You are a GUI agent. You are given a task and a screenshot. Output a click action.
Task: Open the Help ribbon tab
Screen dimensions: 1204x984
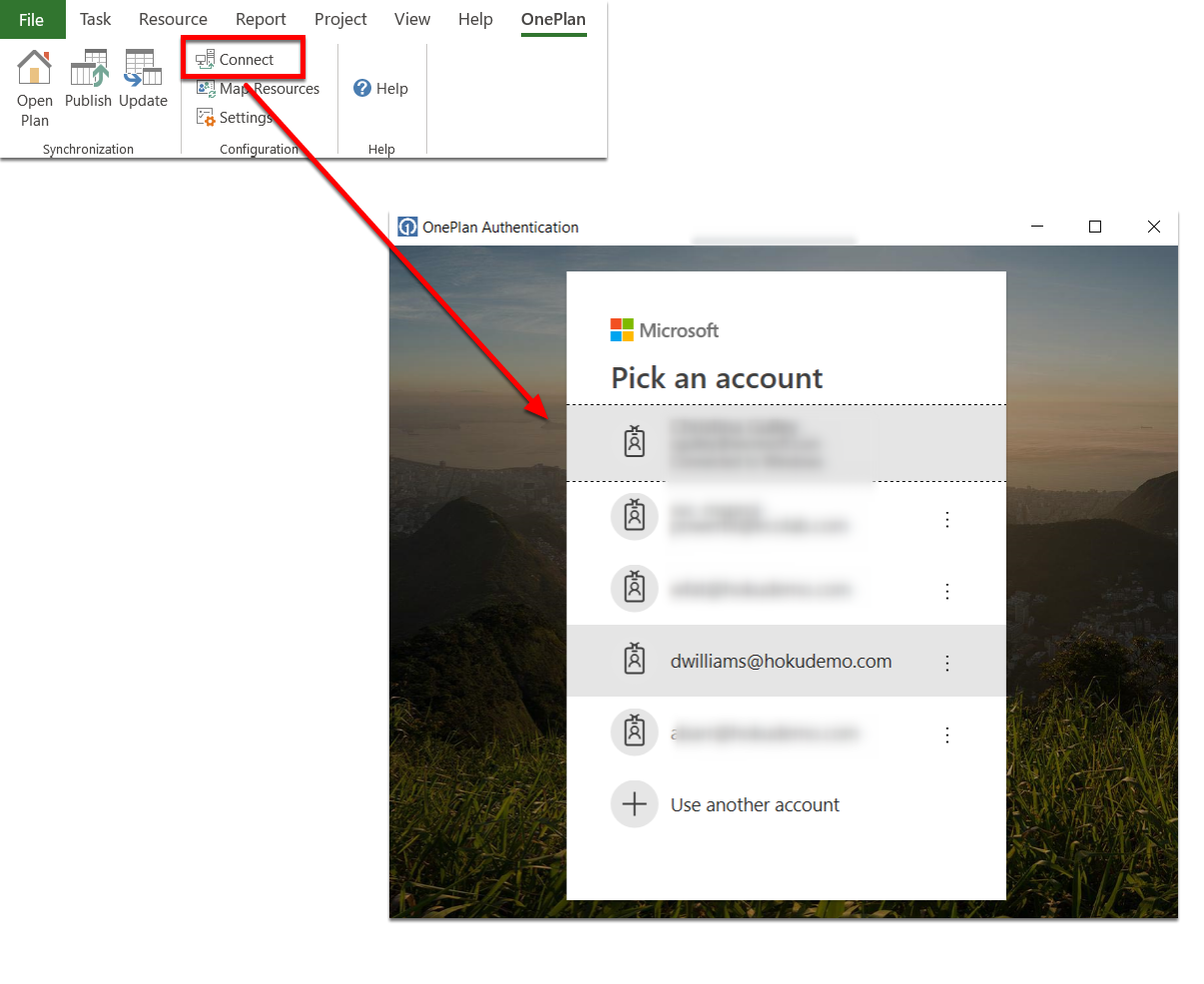(475, 19)
